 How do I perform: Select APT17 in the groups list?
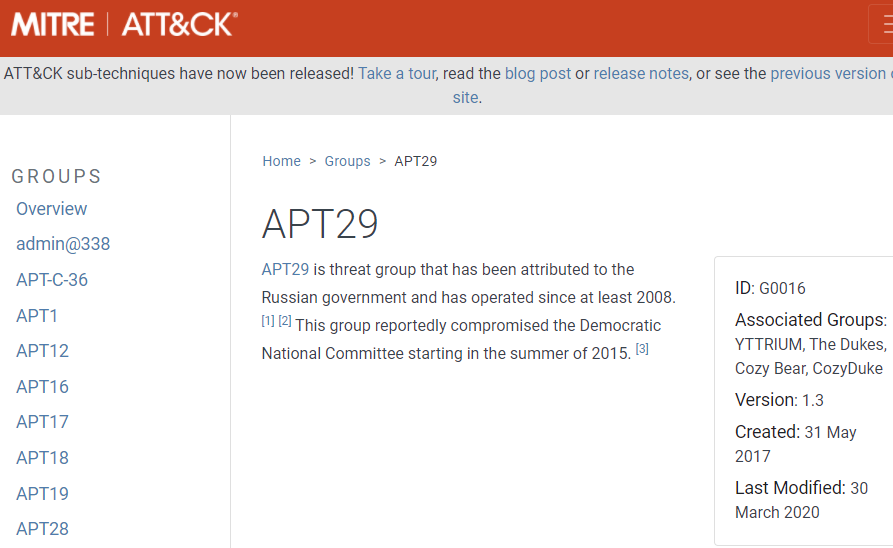pyautogui.click(x=42, y=422)
